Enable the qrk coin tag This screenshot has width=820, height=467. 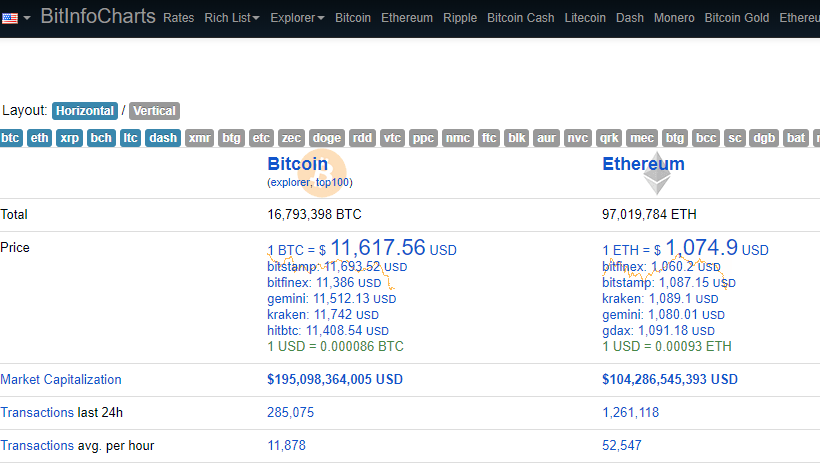coord(609,138)
